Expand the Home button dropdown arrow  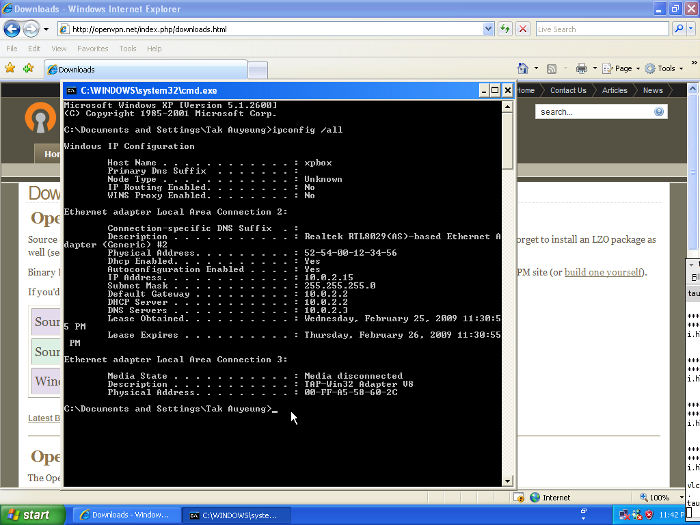[x=536, y=68]
